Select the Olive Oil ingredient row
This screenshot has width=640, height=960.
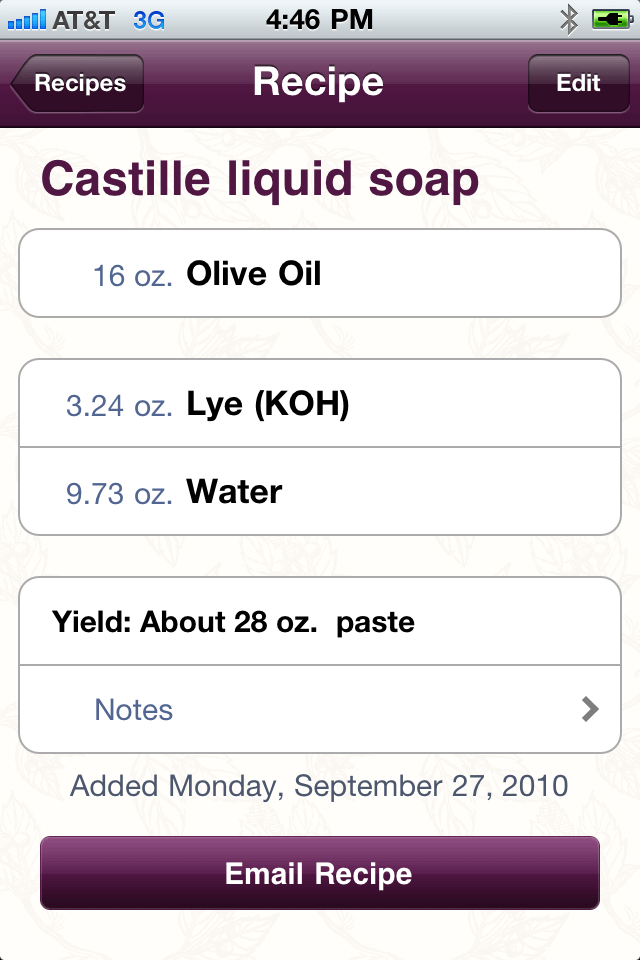320,273
